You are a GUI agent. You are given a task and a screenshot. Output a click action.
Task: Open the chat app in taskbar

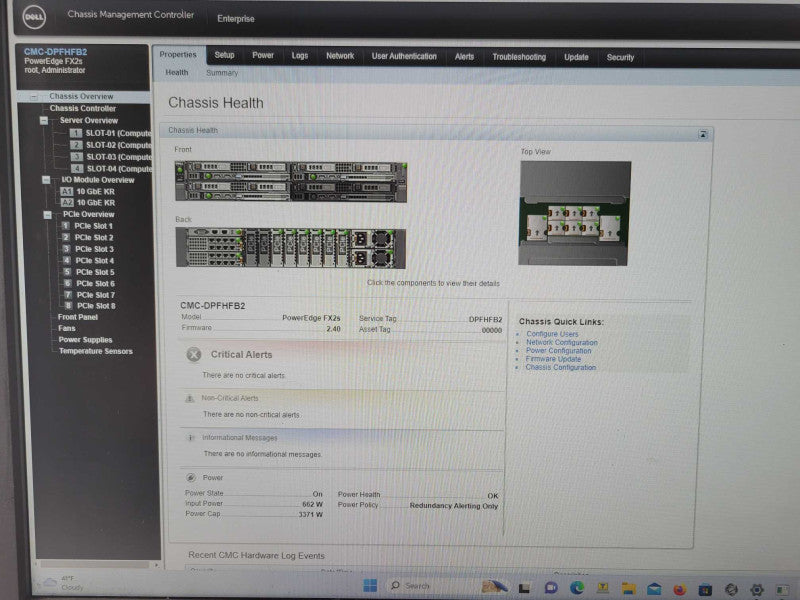pos(551,588)
